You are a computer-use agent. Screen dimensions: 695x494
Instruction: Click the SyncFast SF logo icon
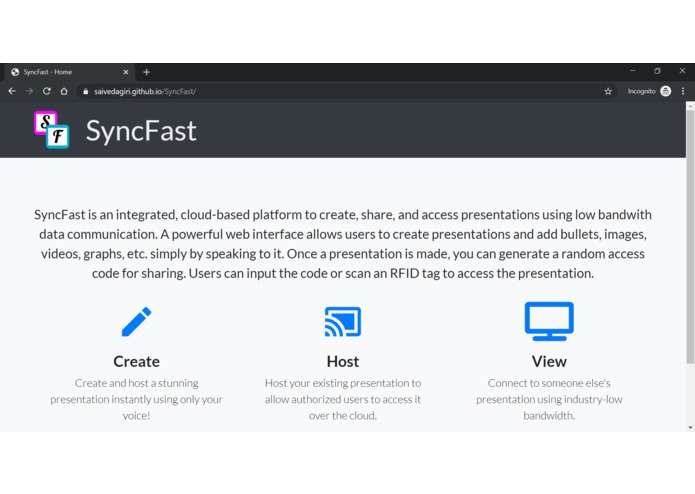click(51, 129)
